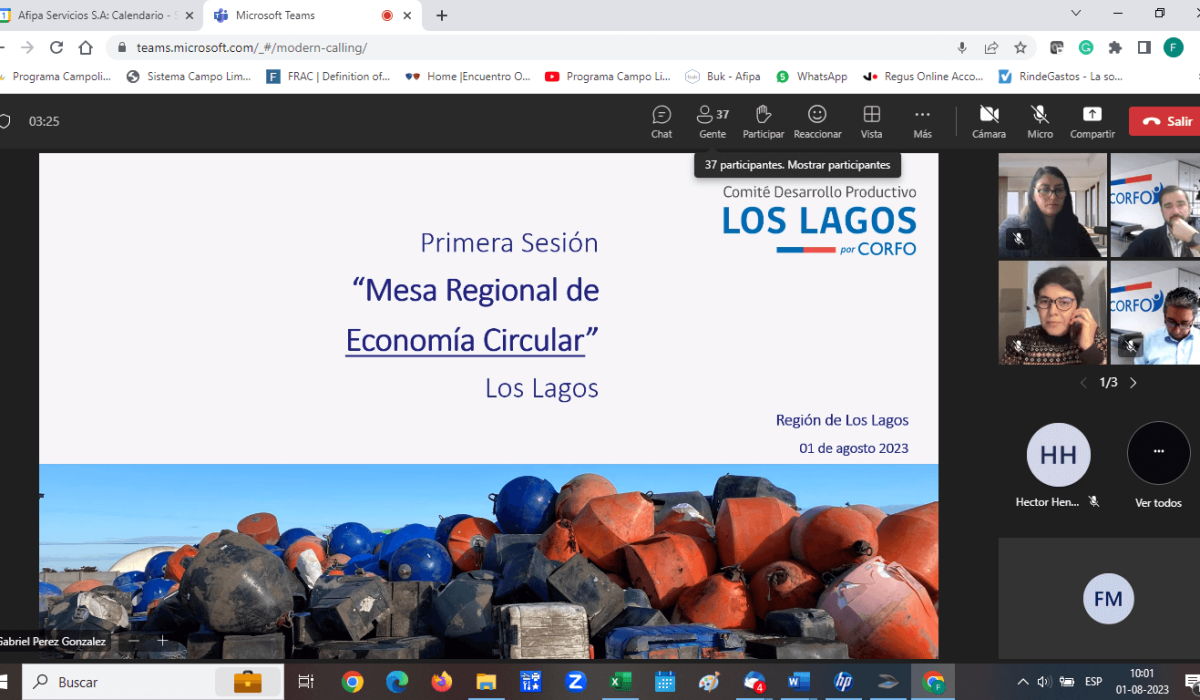The image size is (1200, 700).
Task: Raise hand with Participar icon
Action: (x=763, y=121)
